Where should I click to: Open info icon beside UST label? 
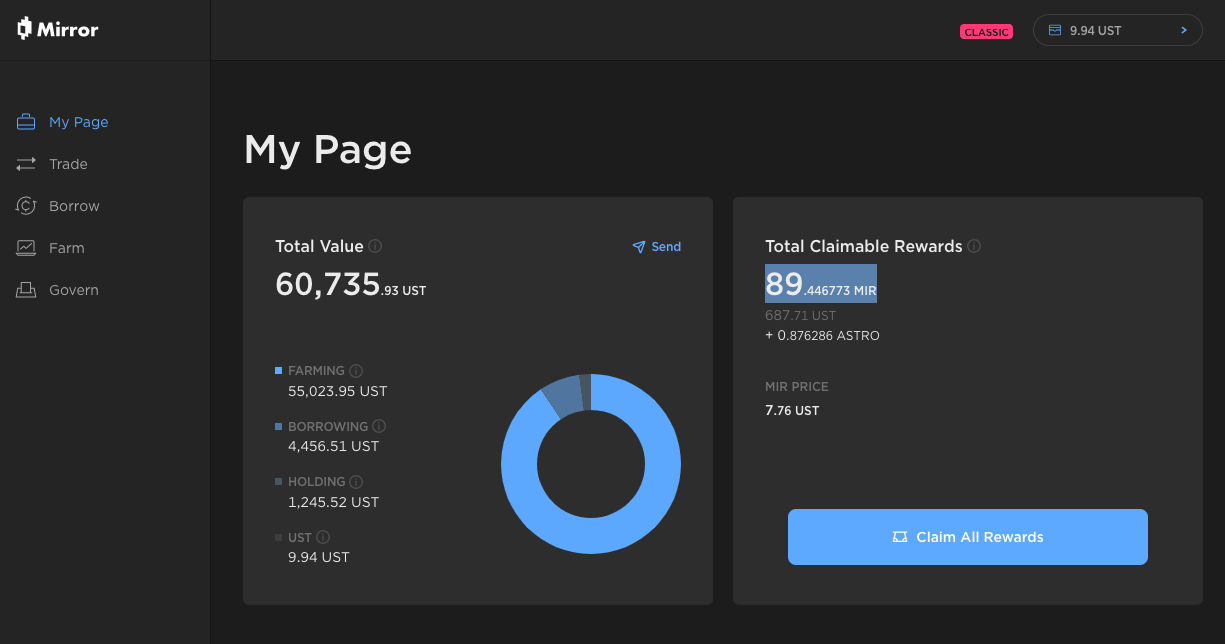(323, 537)
